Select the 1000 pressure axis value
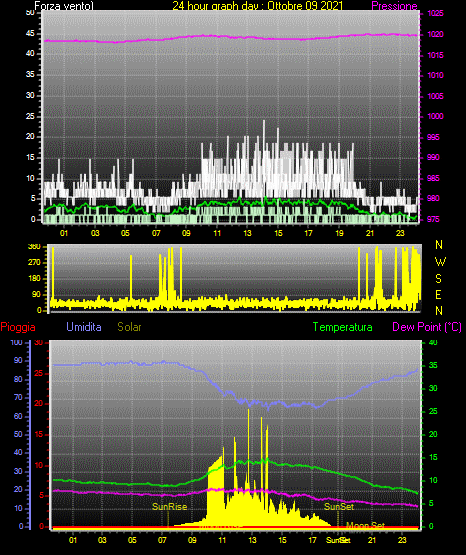This screenshot has width=466, height=555. pos(435,116)
